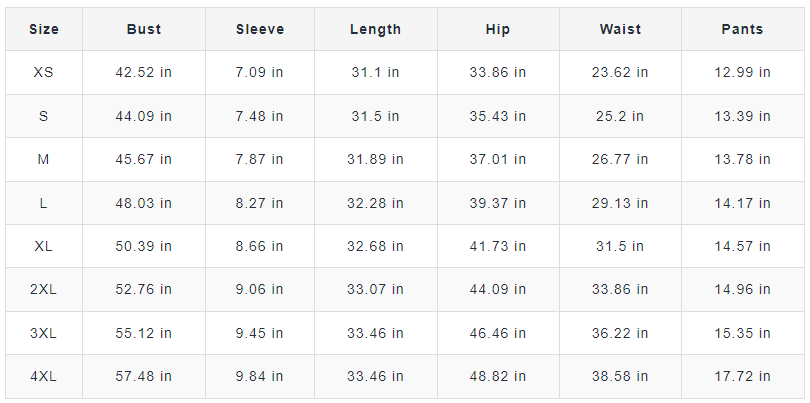Click the bust value 45.67 in

145,160
